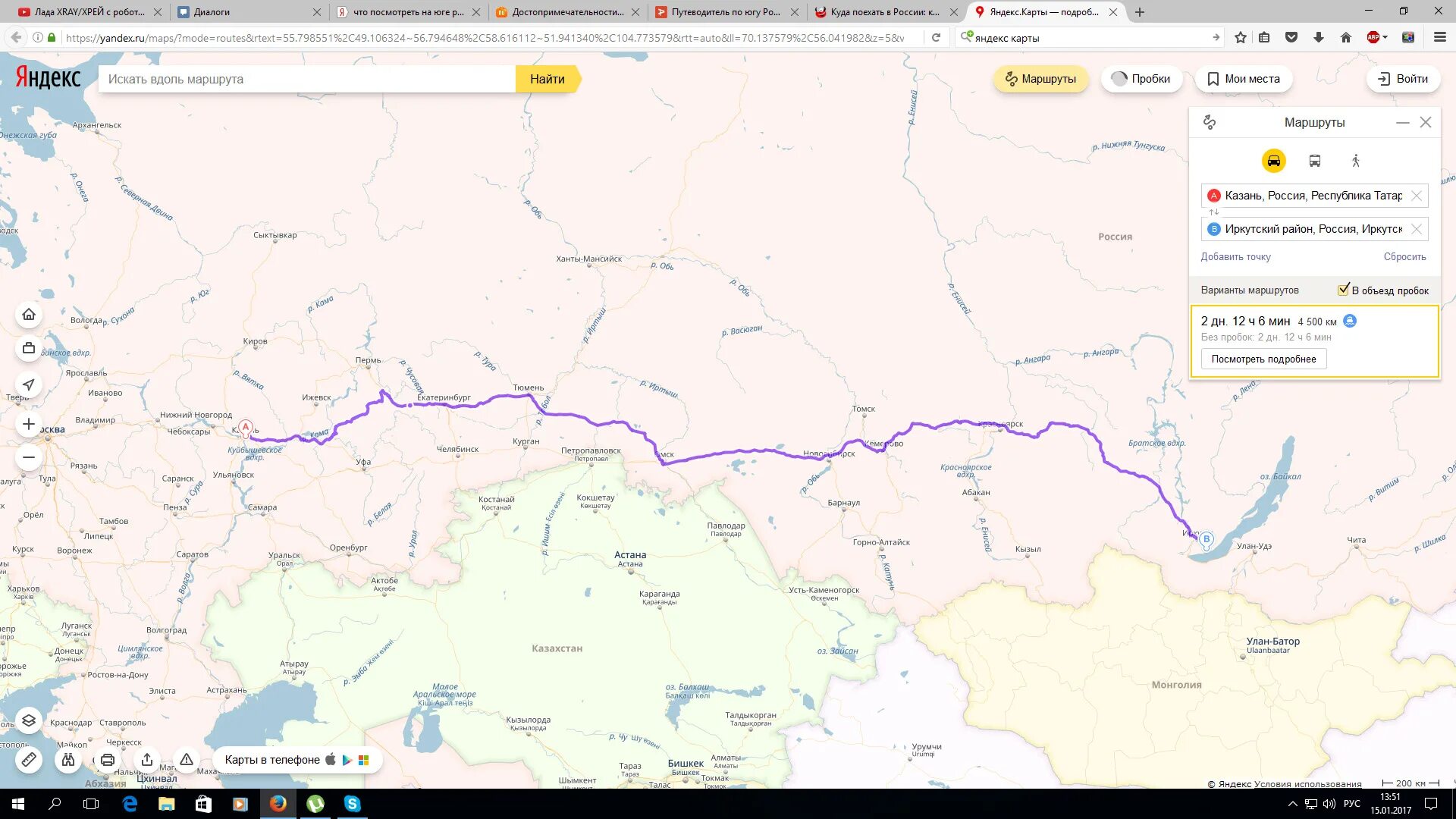Minimize the Маршруты panel
Image resolution: width=1456 pixels, height=819 pixels.
click(1403, 123)
